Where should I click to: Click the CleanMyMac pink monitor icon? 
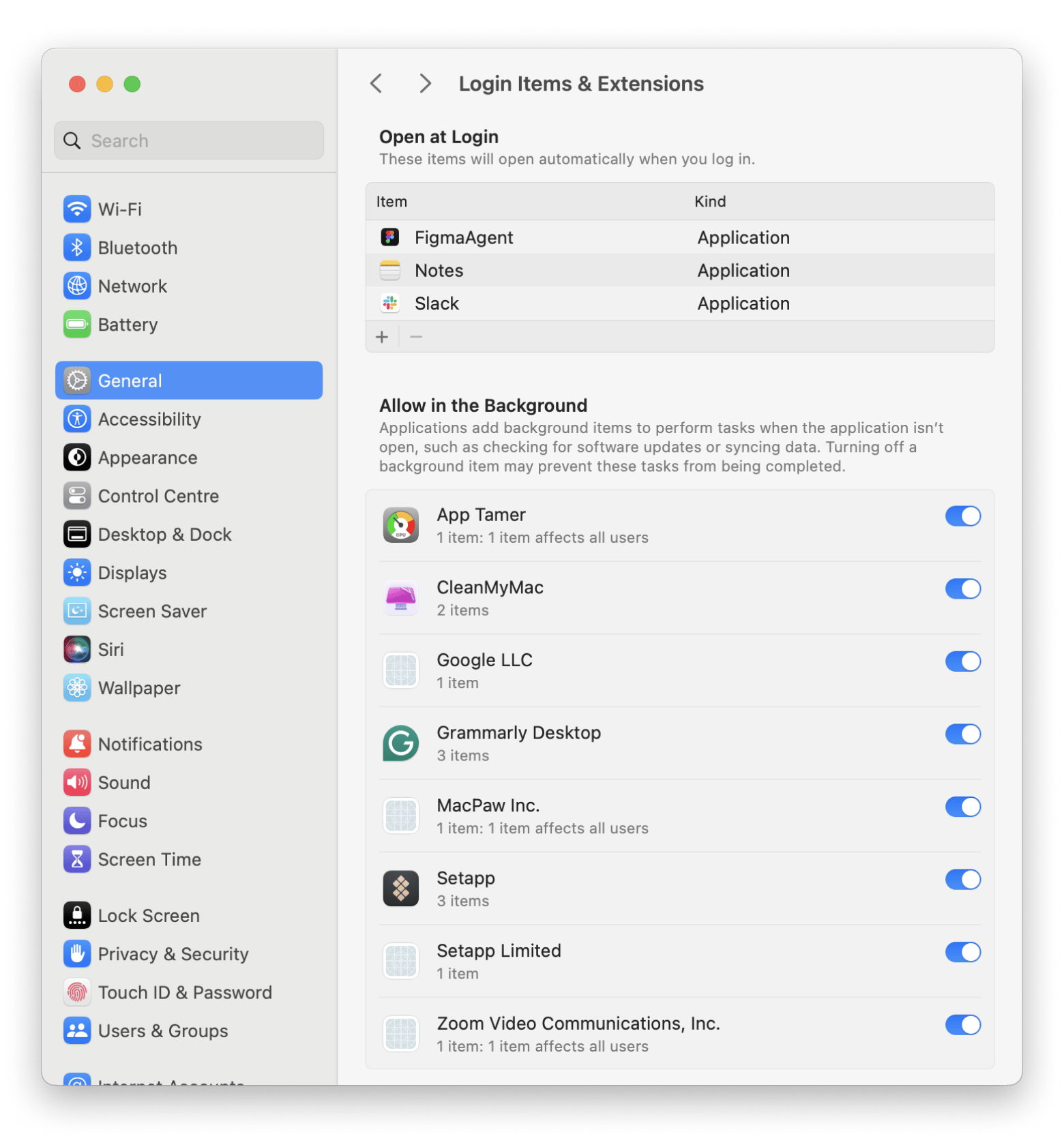401,598
